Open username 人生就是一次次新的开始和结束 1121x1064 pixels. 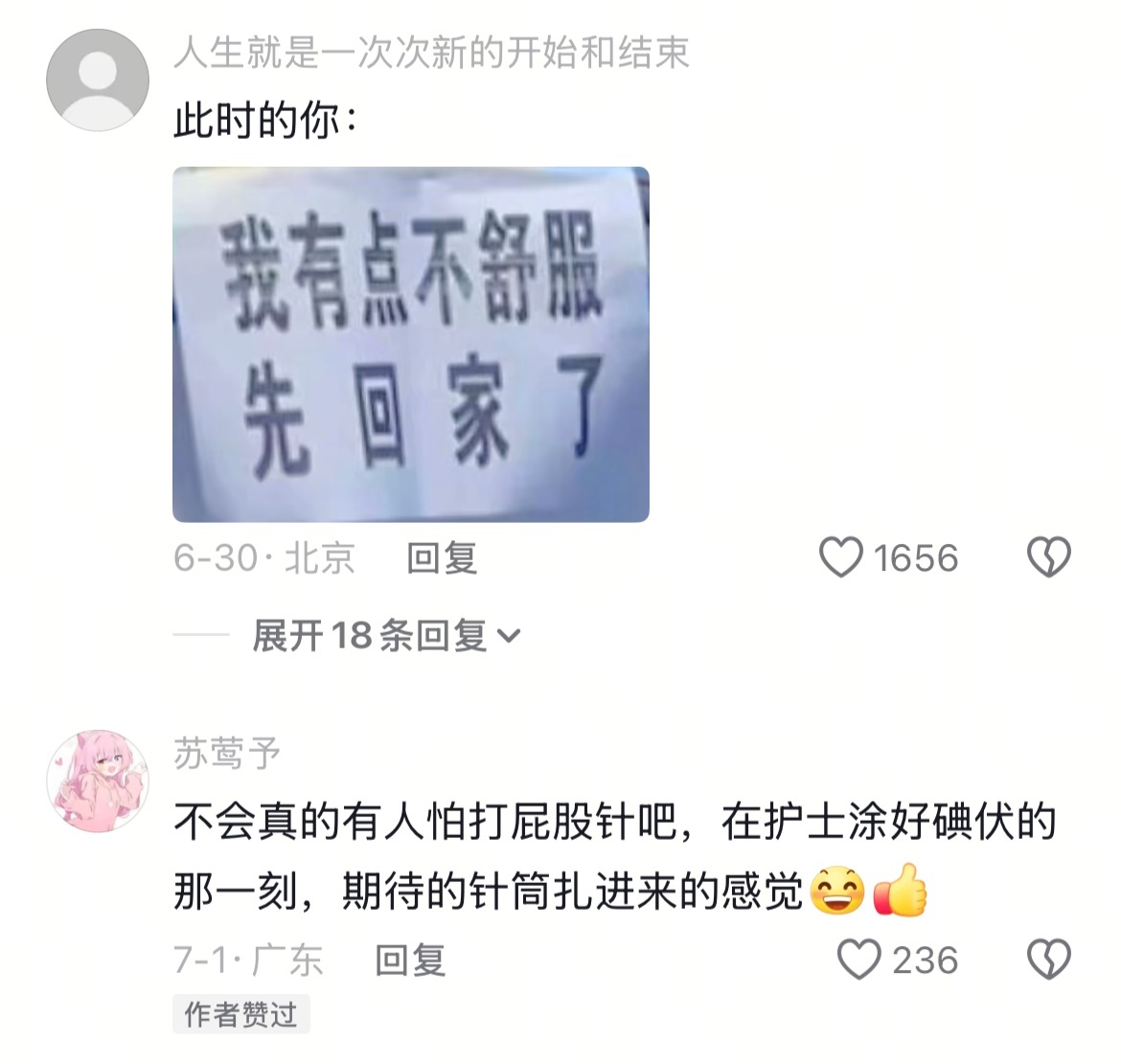click(x=432, y=53)
